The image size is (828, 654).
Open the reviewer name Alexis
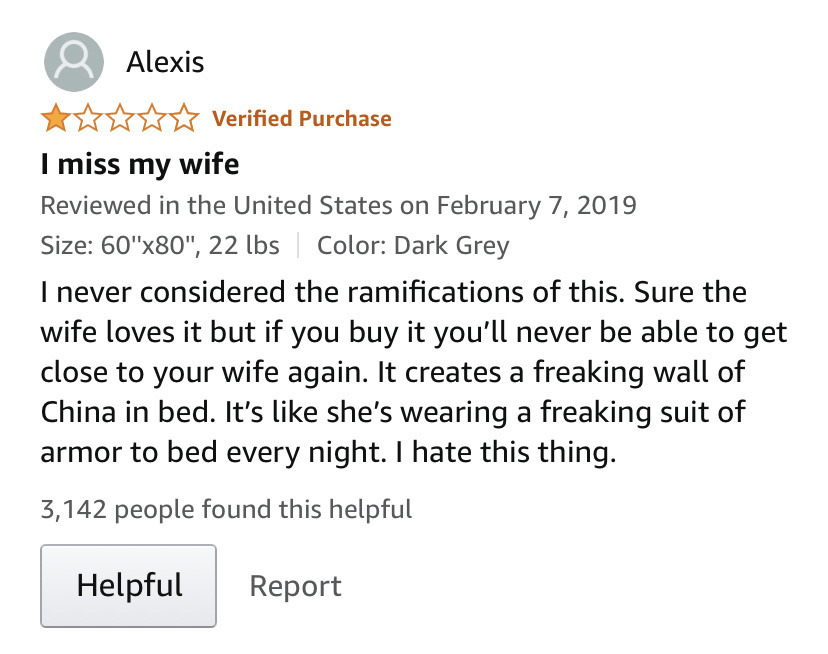(165, 63)
